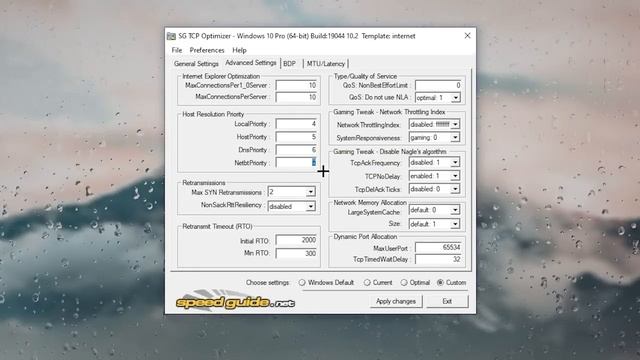Click the DnsPriority input field

point(296,150)
